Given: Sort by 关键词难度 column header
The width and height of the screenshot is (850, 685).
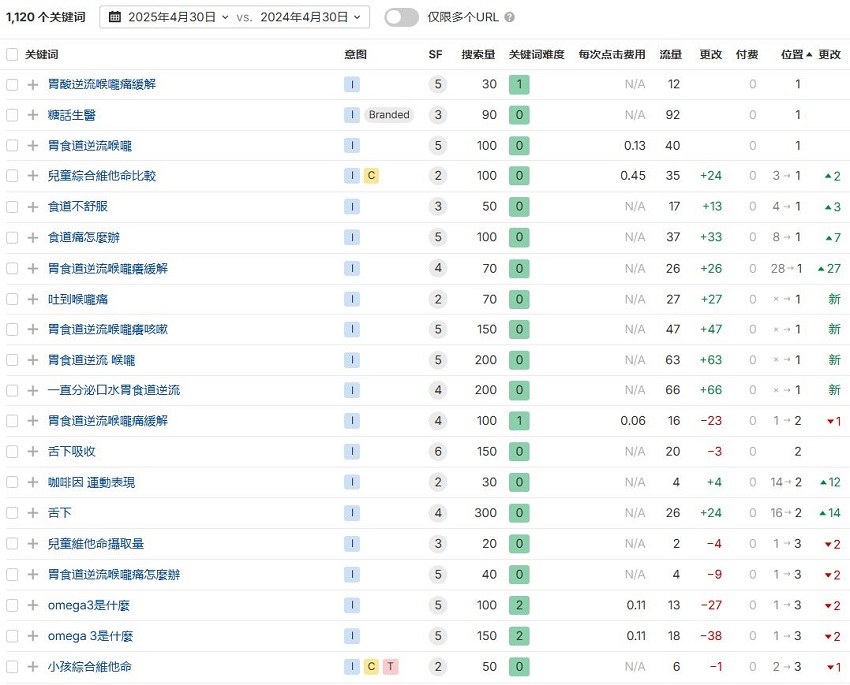Looking at the screenshot, I should point(537,54).
